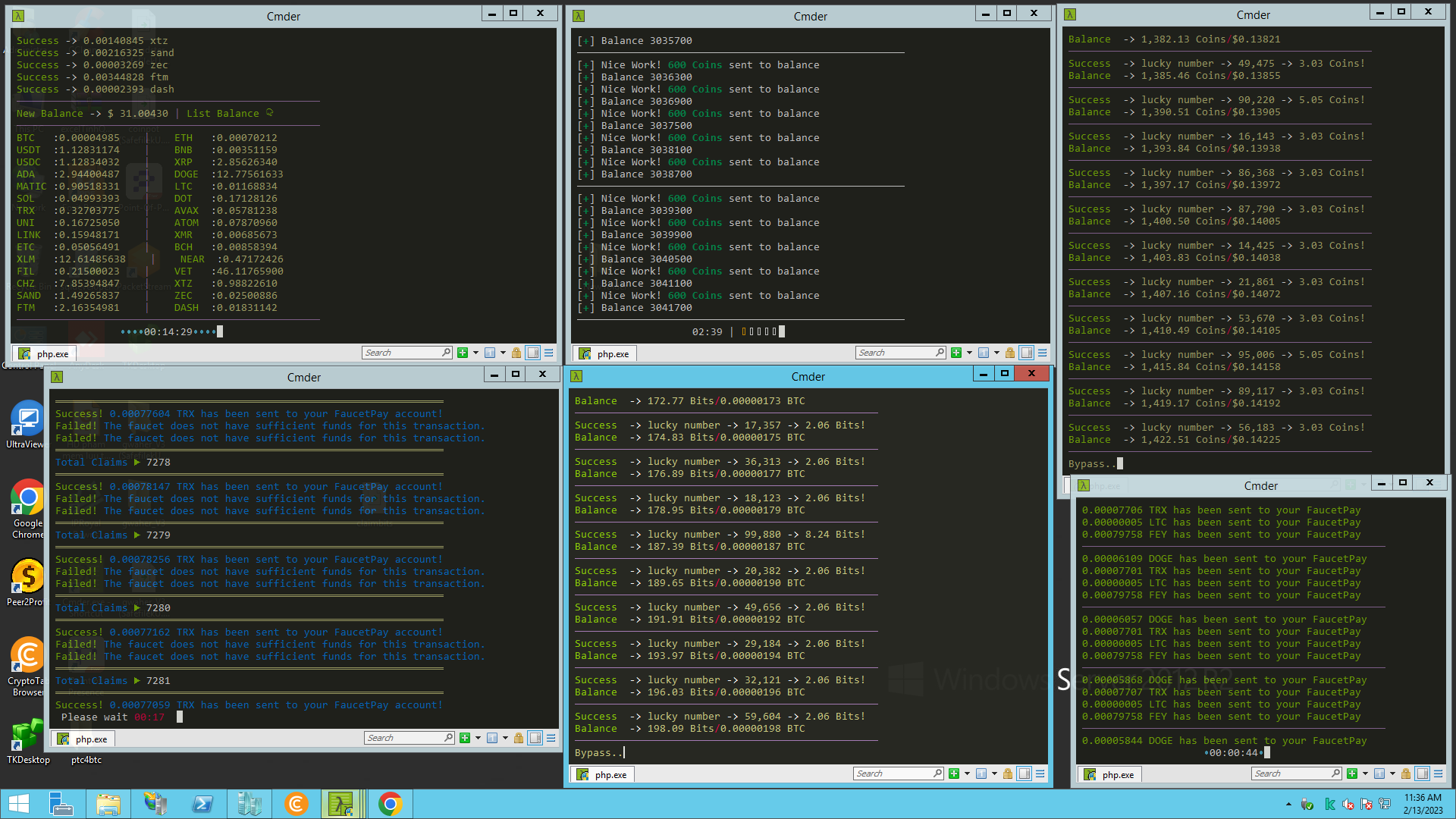
Task: Click active console number icon in top-left Cmder window
Action: (490, 353)
